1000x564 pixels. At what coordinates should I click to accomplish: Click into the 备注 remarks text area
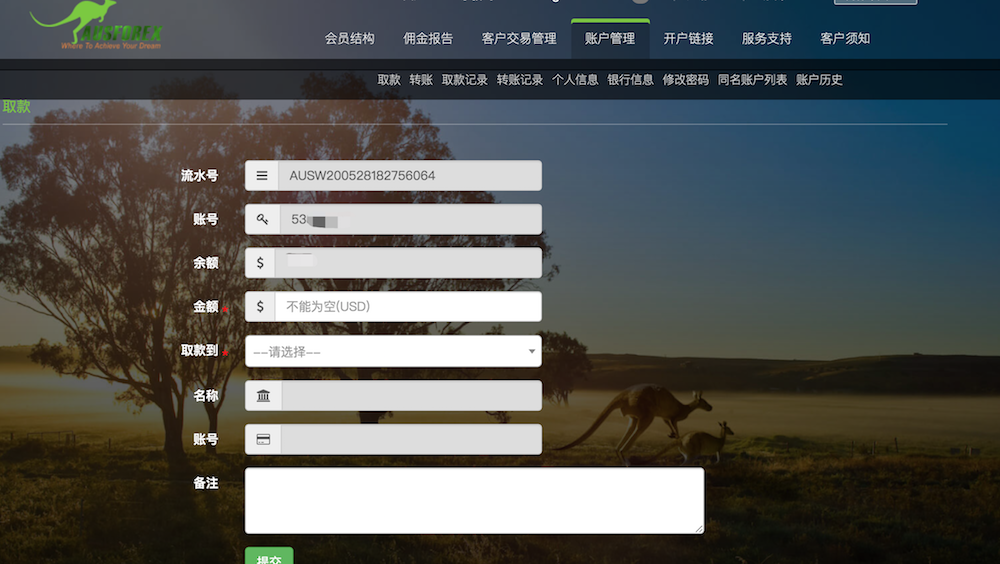point(474,500)
